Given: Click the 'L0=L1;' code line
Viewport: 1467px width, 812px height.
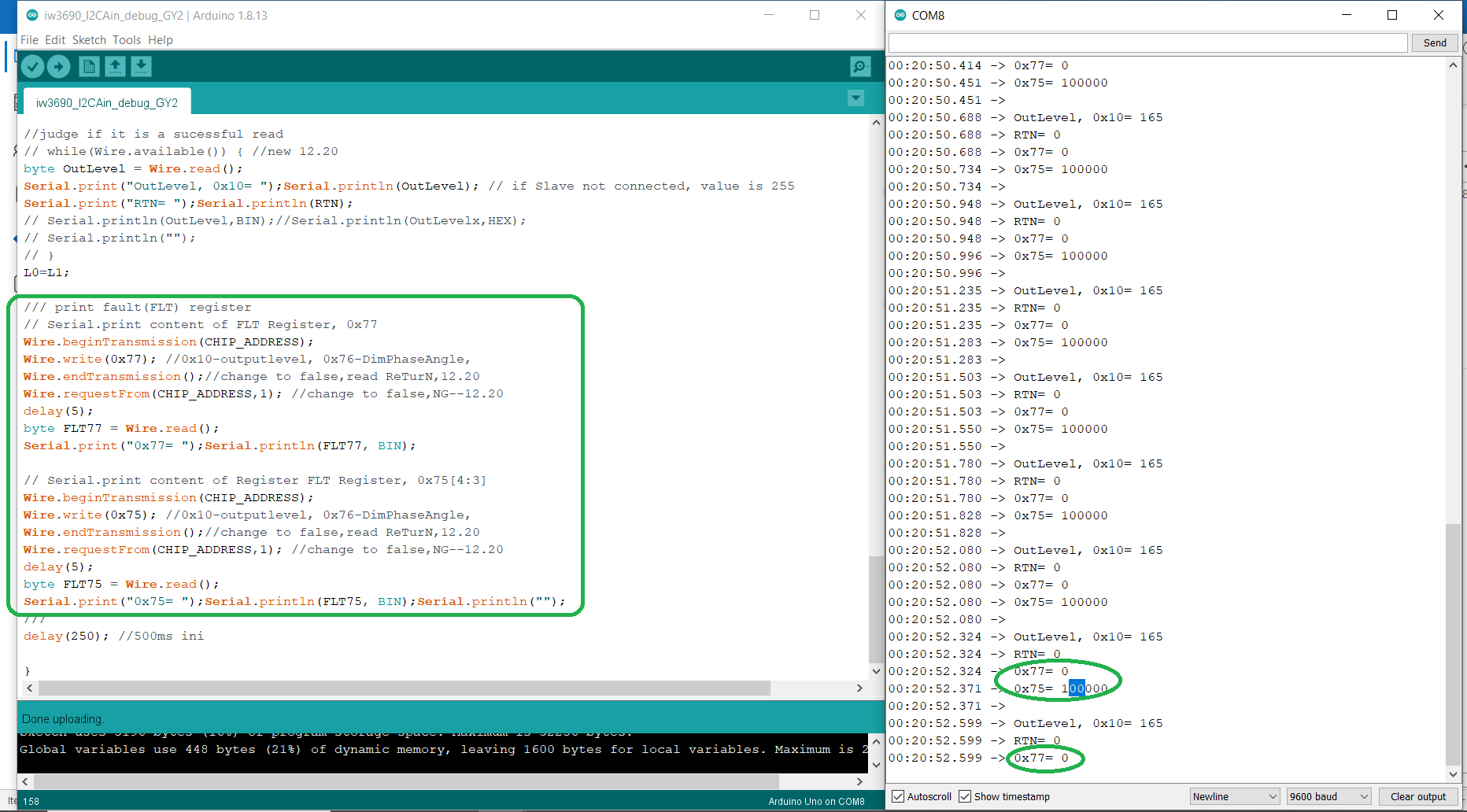Looking at the screenshot, I should [46, 272].
